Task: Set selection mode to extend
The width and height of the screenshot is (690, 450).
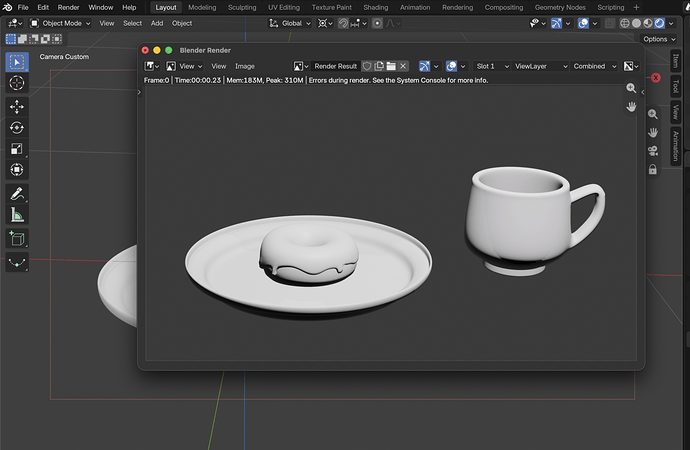Action: [x=22, y=39]
